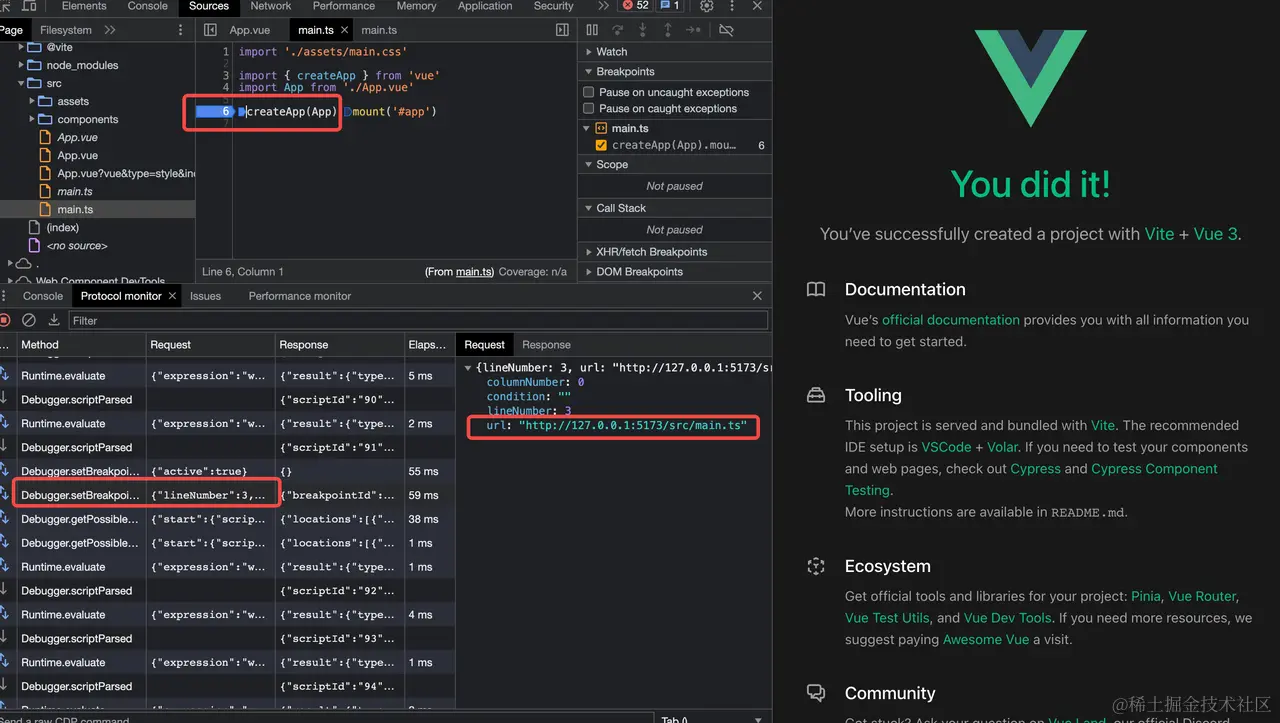
Task: Save Protocol monitor log download icon
Action: click(54, 320)
